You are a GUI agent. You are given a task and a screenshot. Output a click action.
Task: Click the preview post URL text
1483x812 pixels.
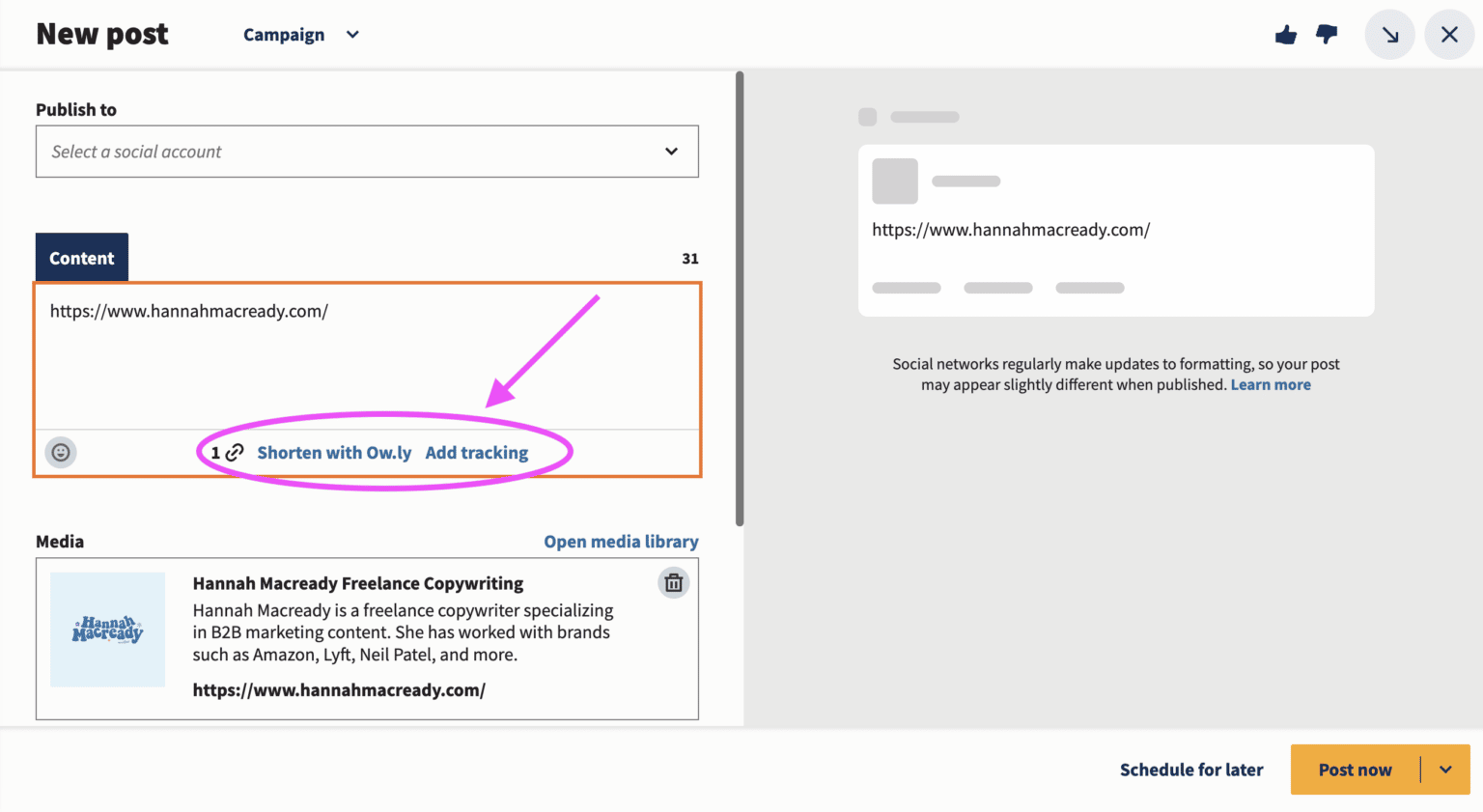click(x=1011, y=230)
